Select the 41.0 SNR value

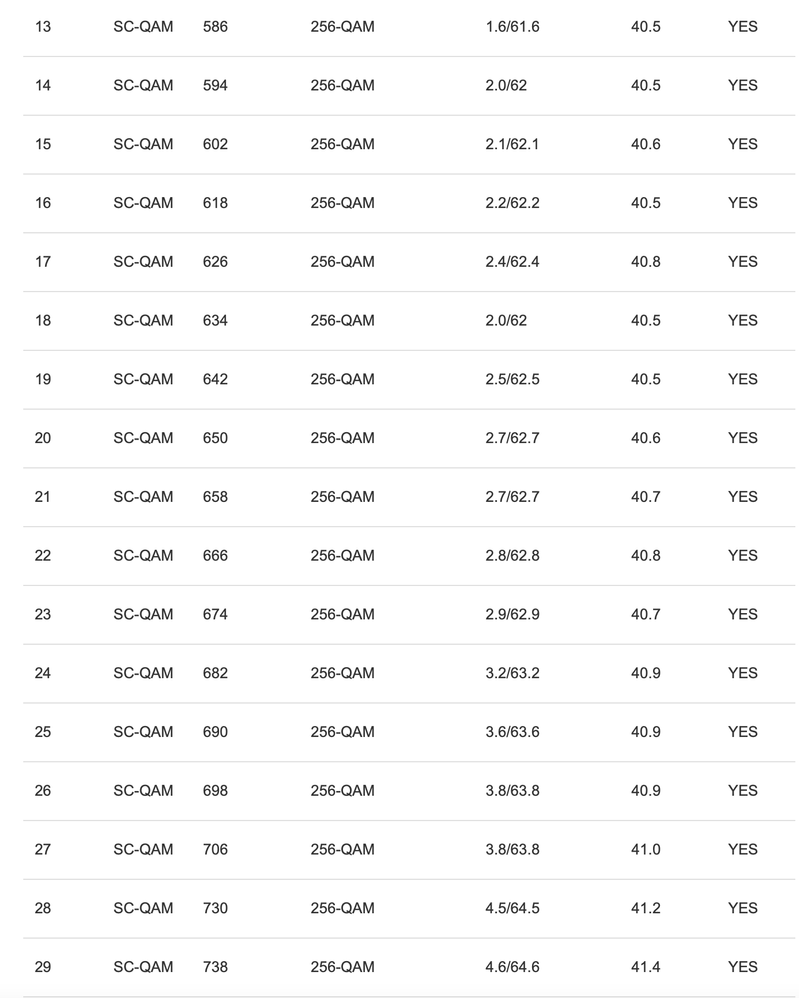pos(645,849)
